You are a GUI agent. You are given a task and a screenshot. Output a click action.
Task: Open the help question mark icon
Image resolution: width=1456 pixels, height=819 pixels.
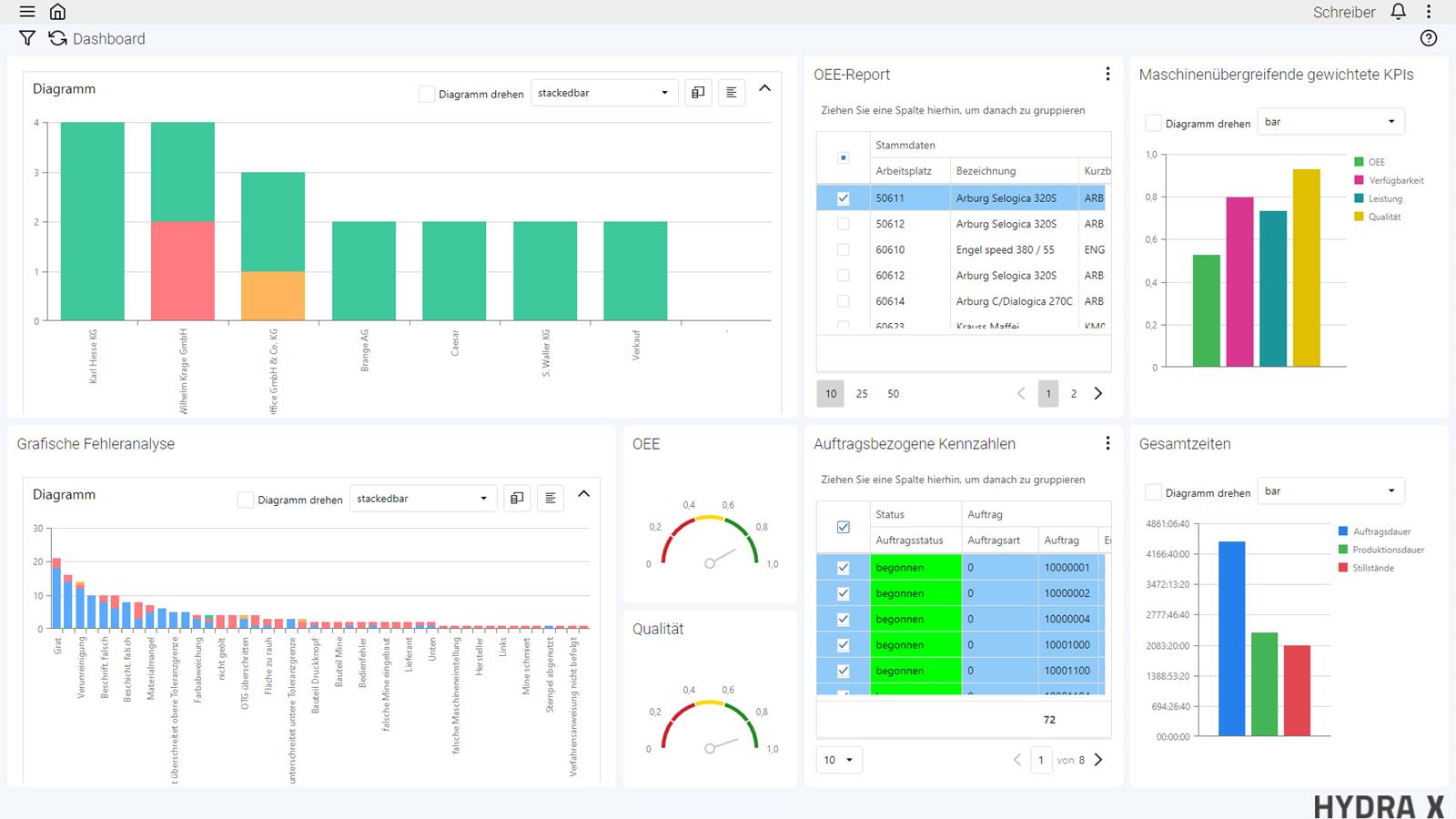tap(1428, 38)
